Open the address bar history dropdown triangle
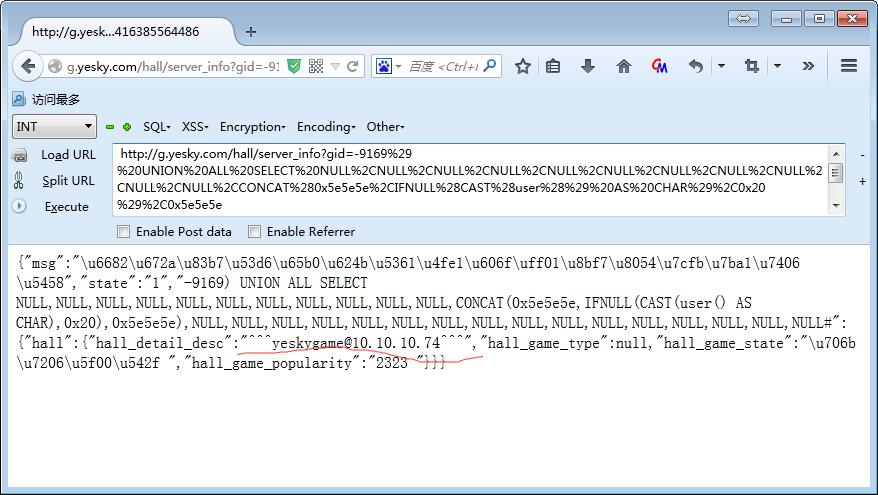878x495 pixels. coord(335,67)
